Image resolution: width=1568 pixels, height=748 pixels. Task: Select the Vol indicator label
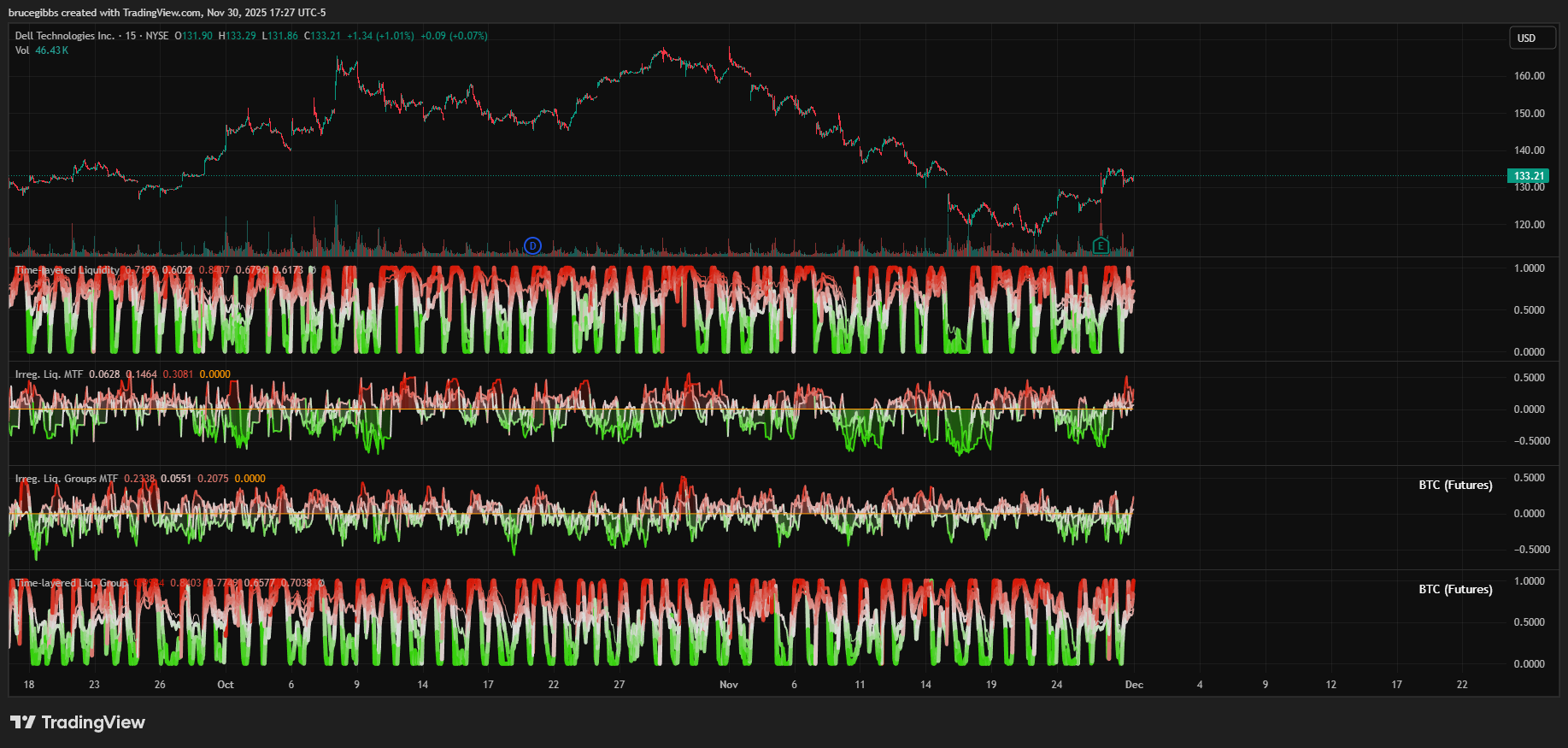(x=22, y=50)
